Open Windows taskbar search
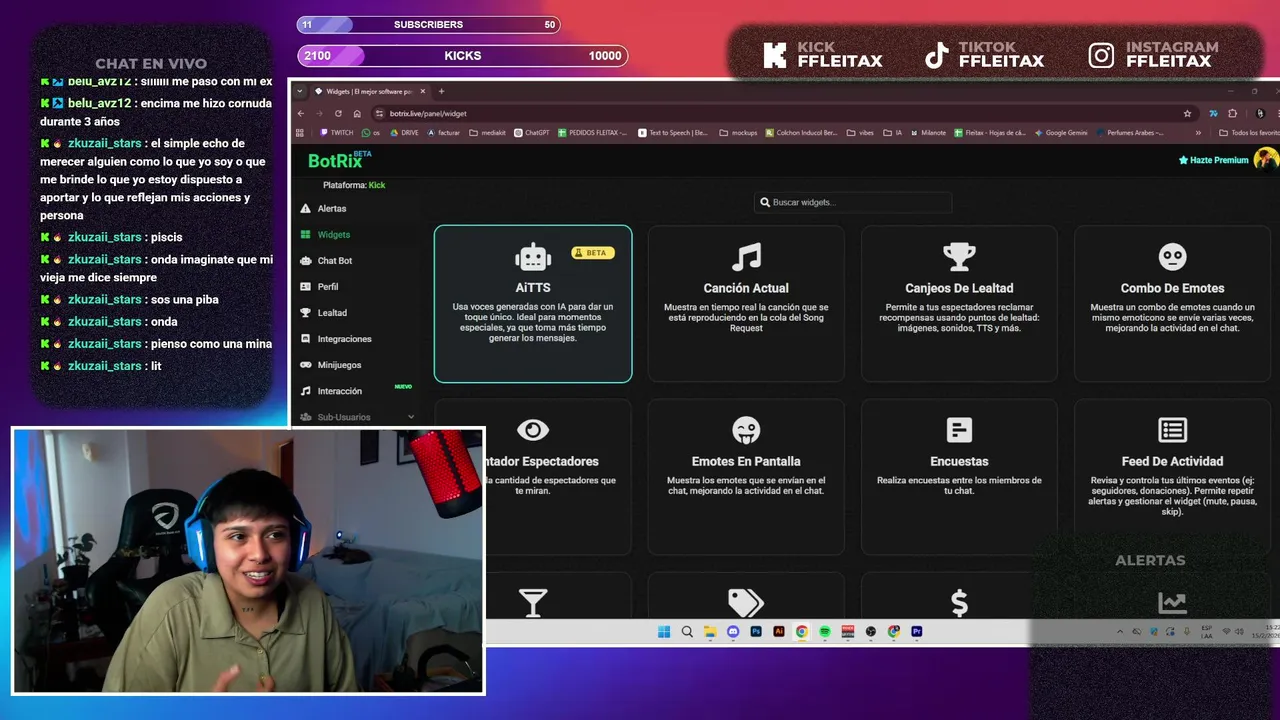This screenshot has height=720, width=1280. pos(687,631)
